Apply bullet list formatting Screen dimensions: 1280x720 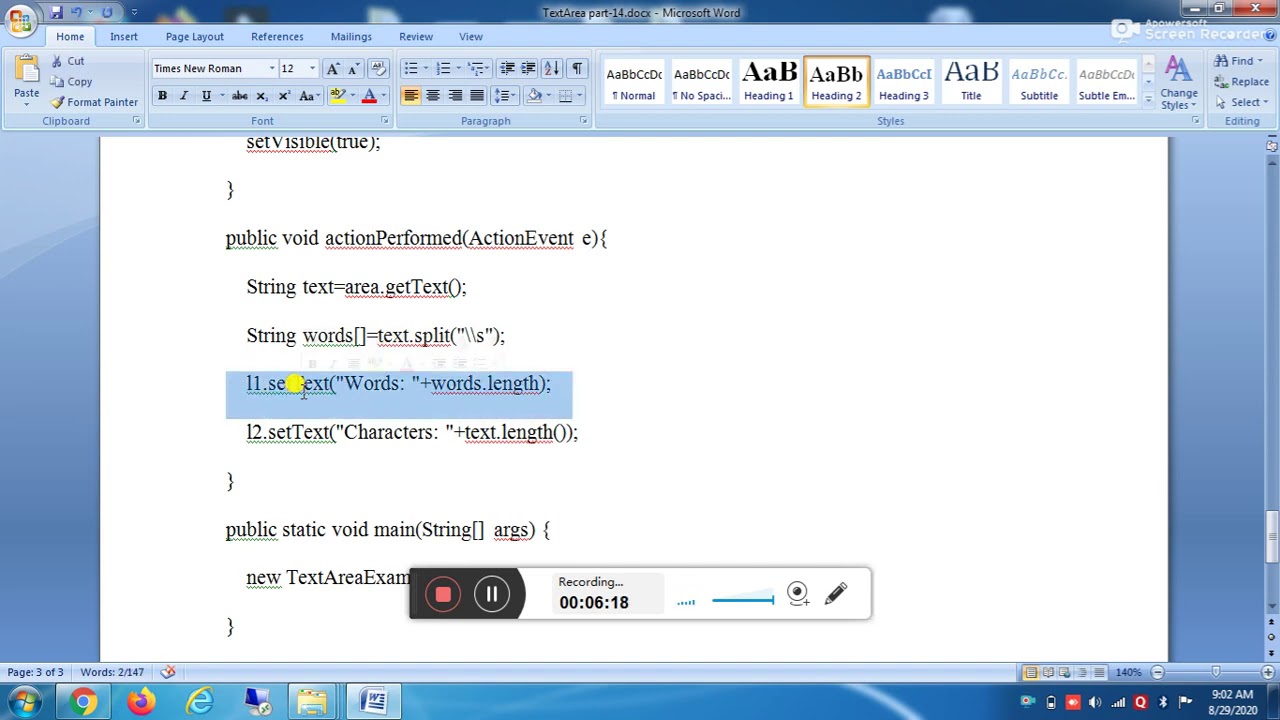coord(410,69)
